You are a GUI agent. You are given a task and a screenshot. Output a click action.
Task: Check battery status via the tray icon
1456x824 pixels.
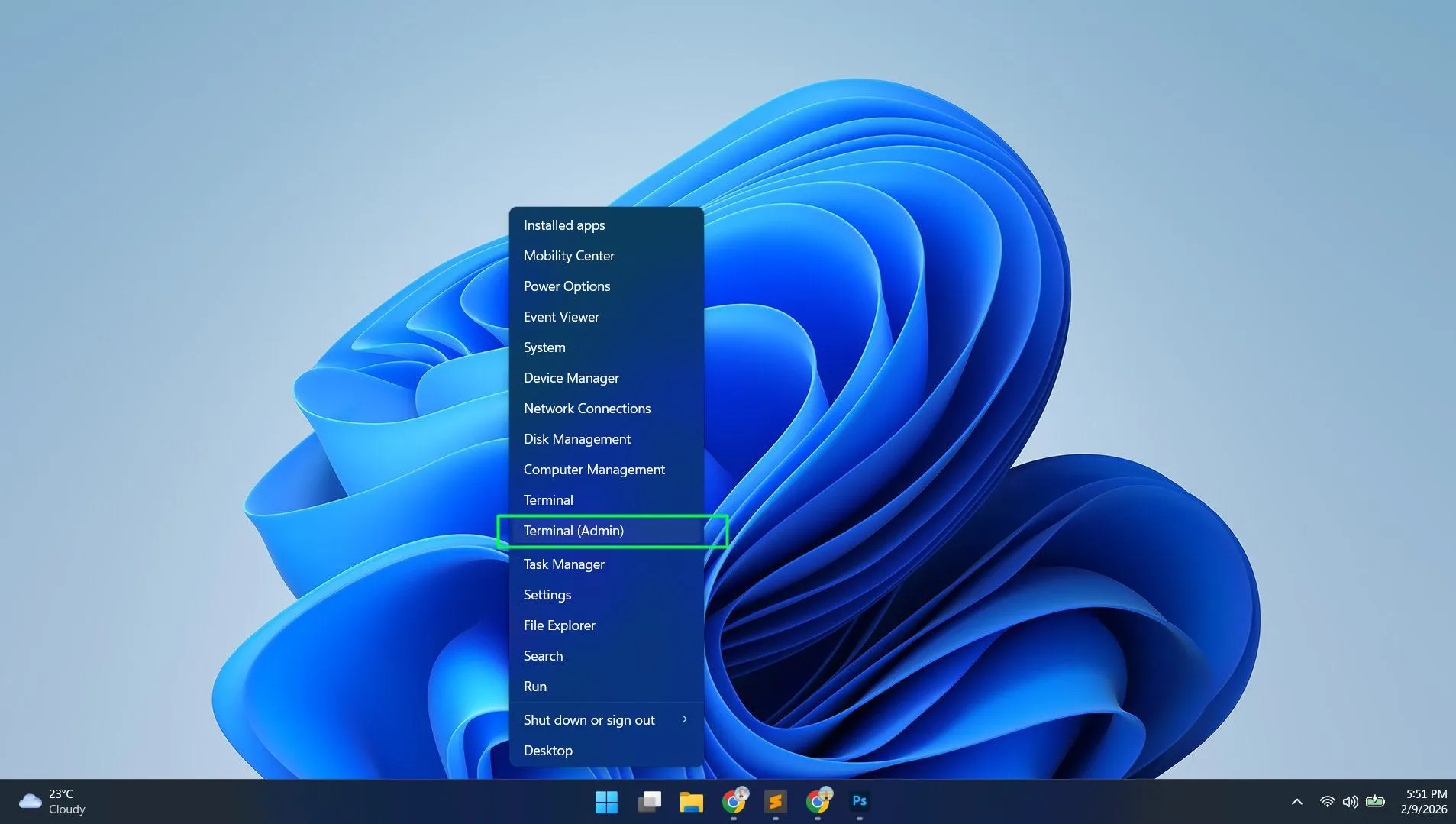click(1377, 801)
